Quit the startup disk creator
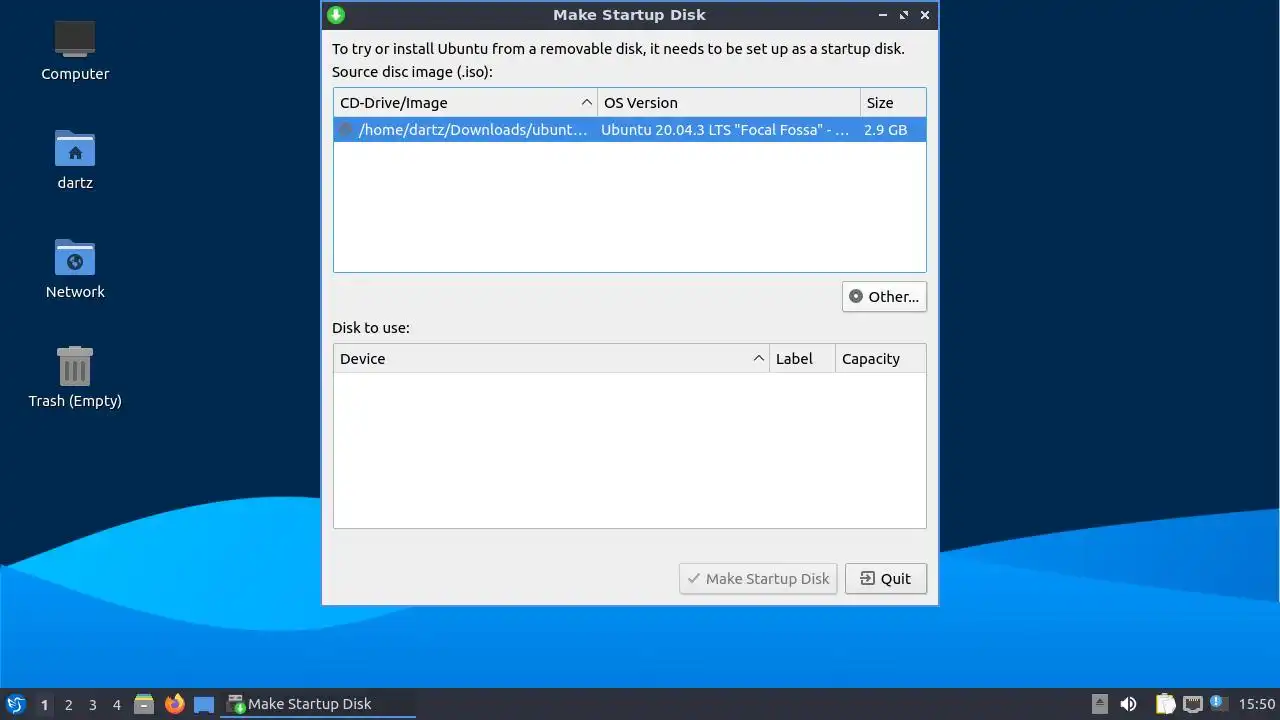The width and height of the screenshot is (1280, 720). 885,579
